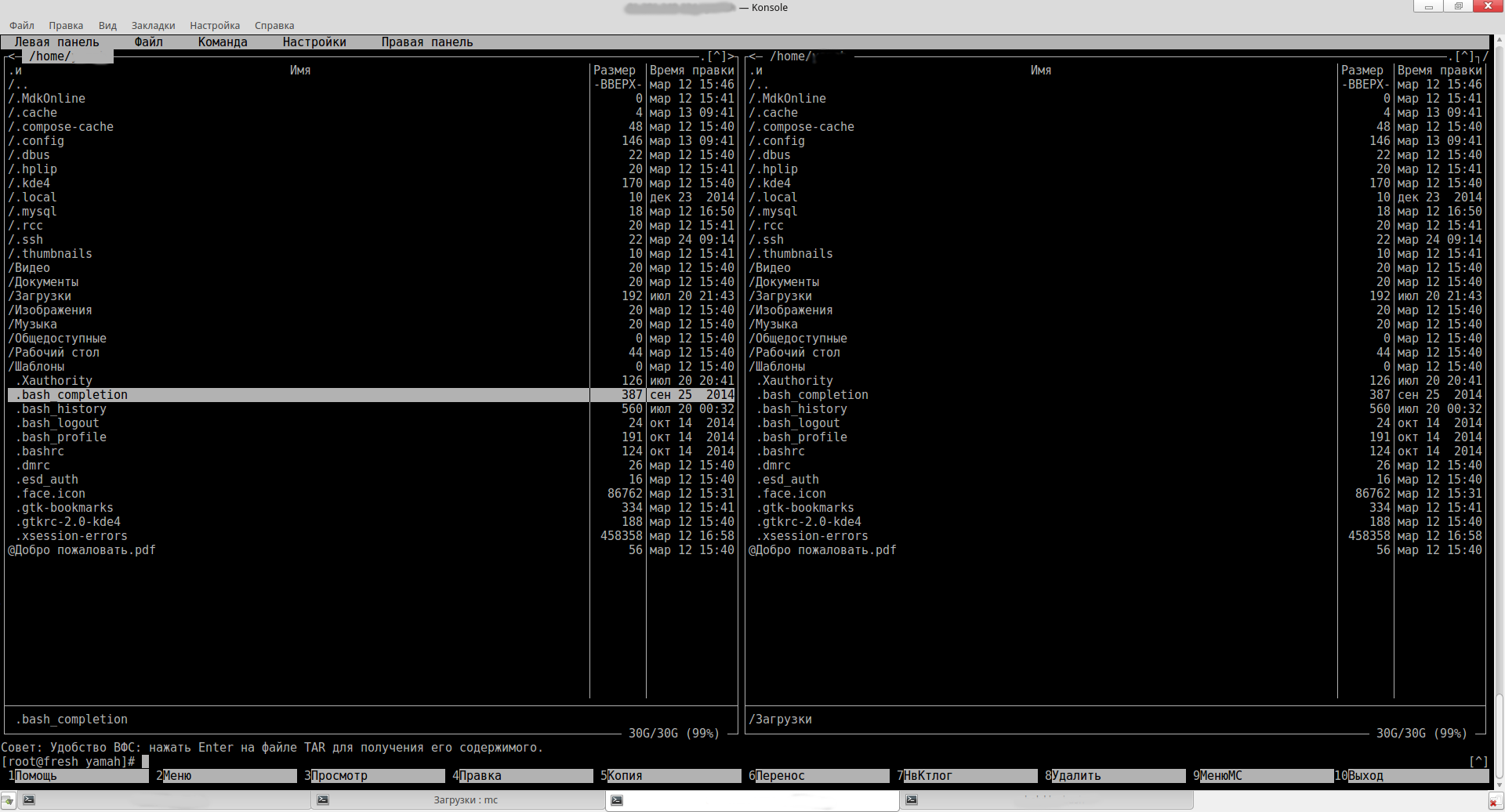1505x812 pixels.
Task: Select /Шаблоны in the right panel
Action: click(1115, 367)
